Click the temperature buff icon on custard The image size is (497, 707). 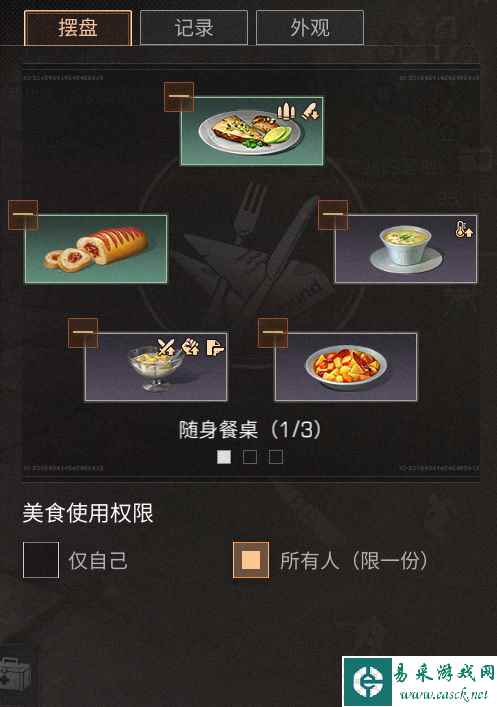464,229
